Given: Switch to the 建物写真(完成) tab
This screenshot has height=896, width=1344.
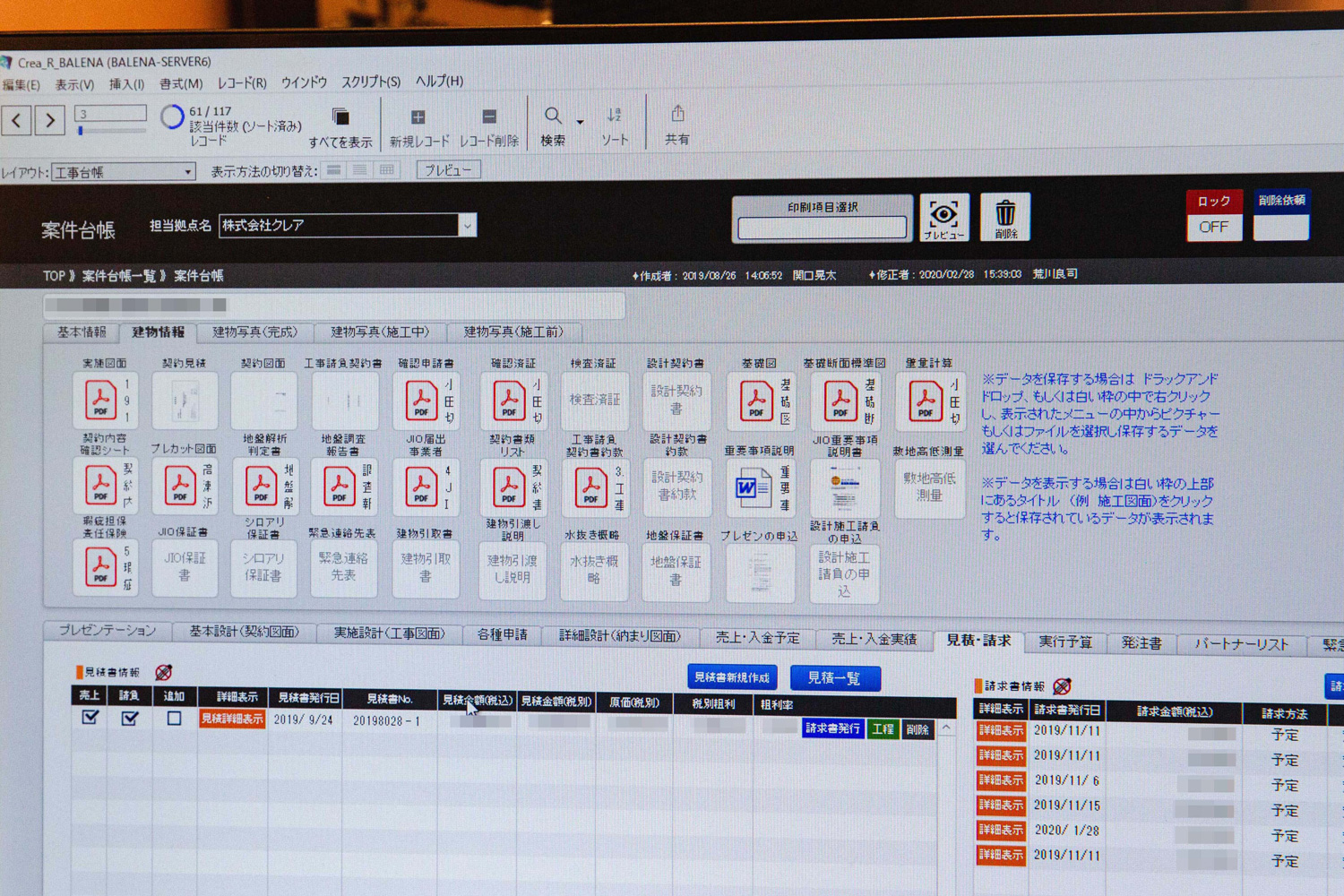Looking at the screenshot, I should (254, 332).
